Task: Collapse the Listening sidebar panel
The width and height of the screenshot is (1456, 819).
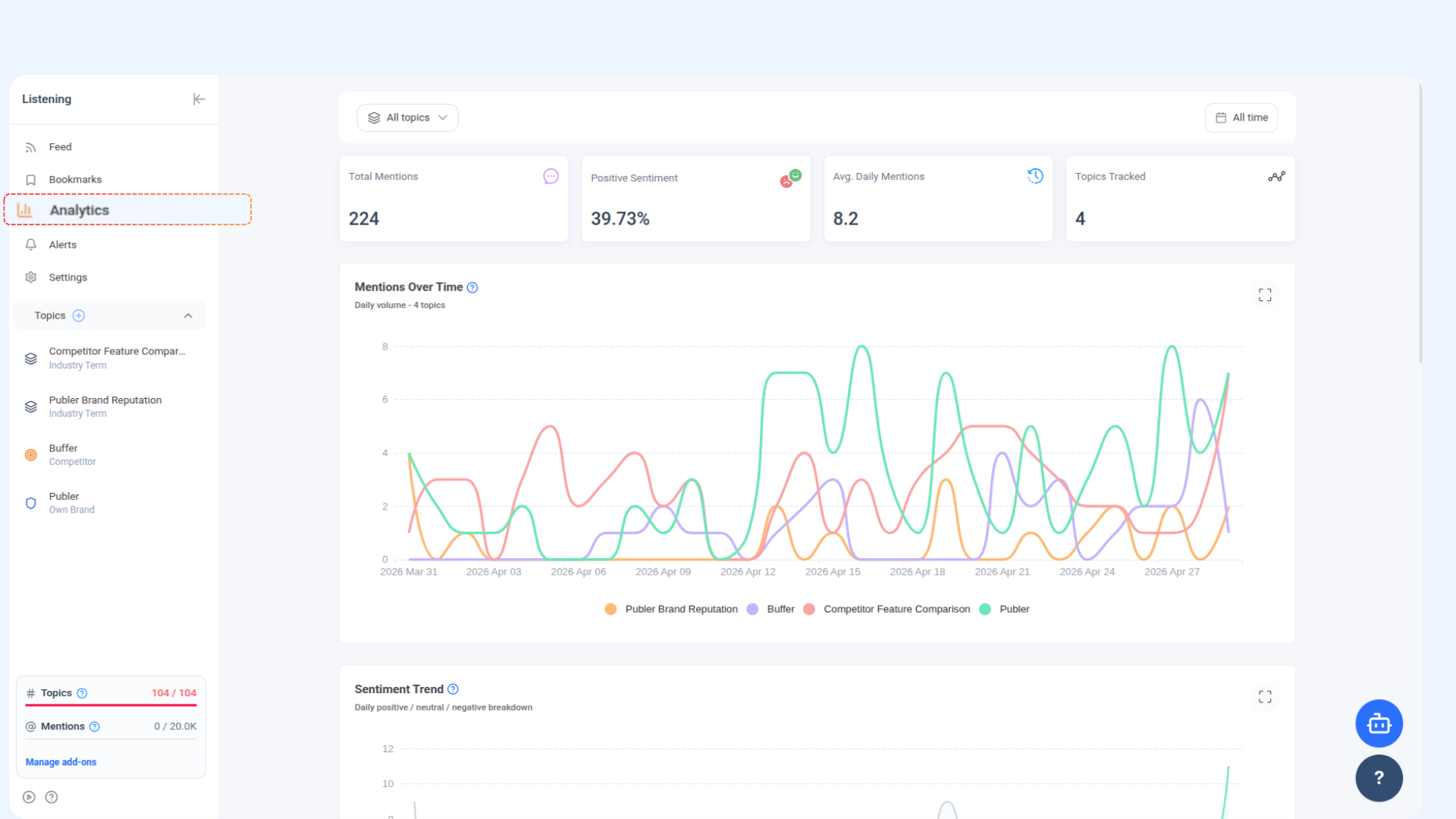Action: [x=199, y=99]
